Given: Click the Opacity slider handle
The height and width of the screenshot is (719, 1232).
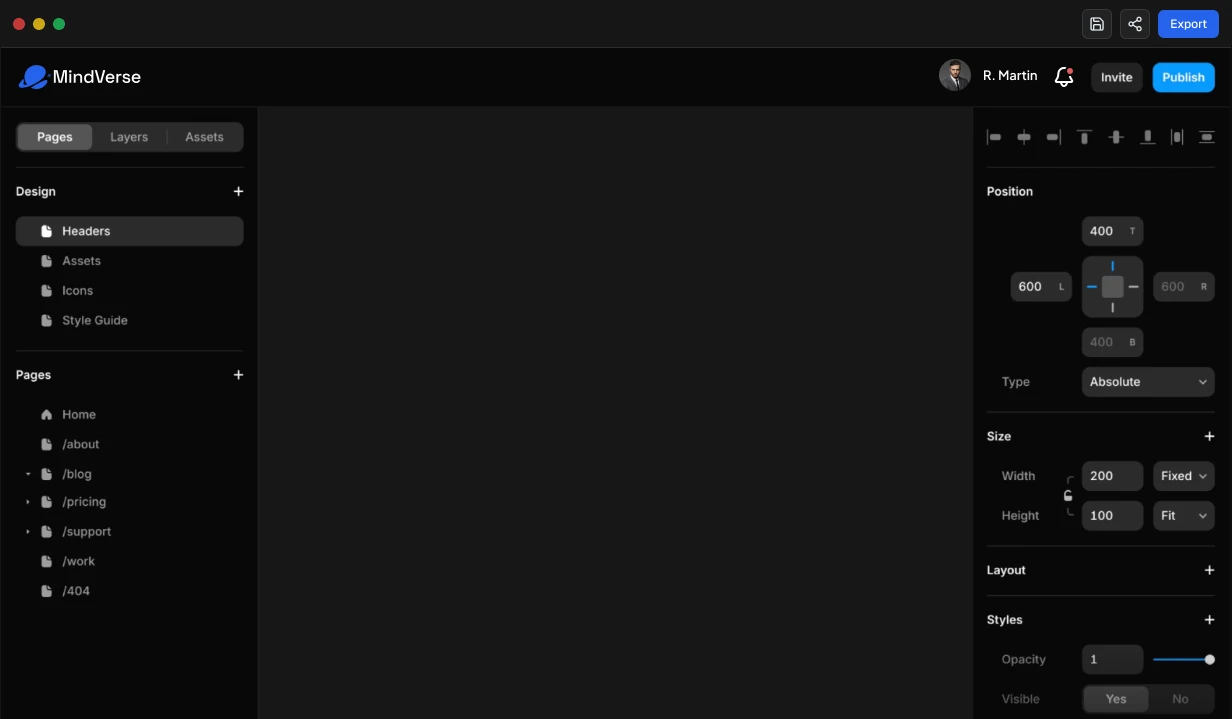Looking at the screenshot, I should 1210,659.
